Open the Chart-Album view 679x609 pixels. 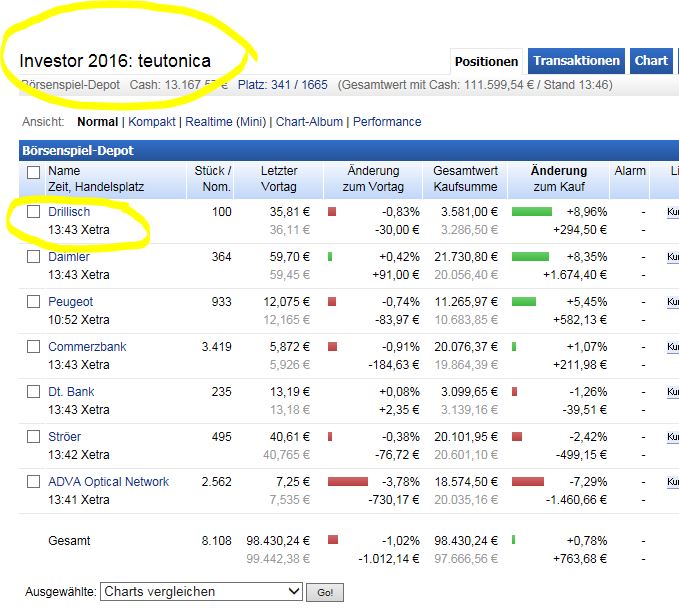click(309, 122)
